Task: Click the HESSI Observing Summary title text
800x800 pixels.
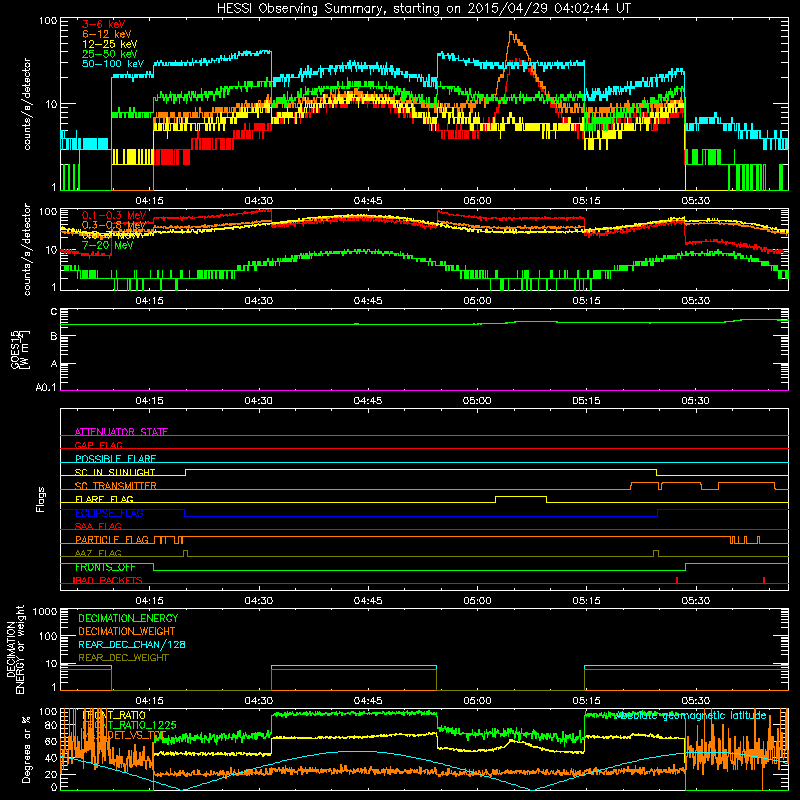Action: coord(423,8)
